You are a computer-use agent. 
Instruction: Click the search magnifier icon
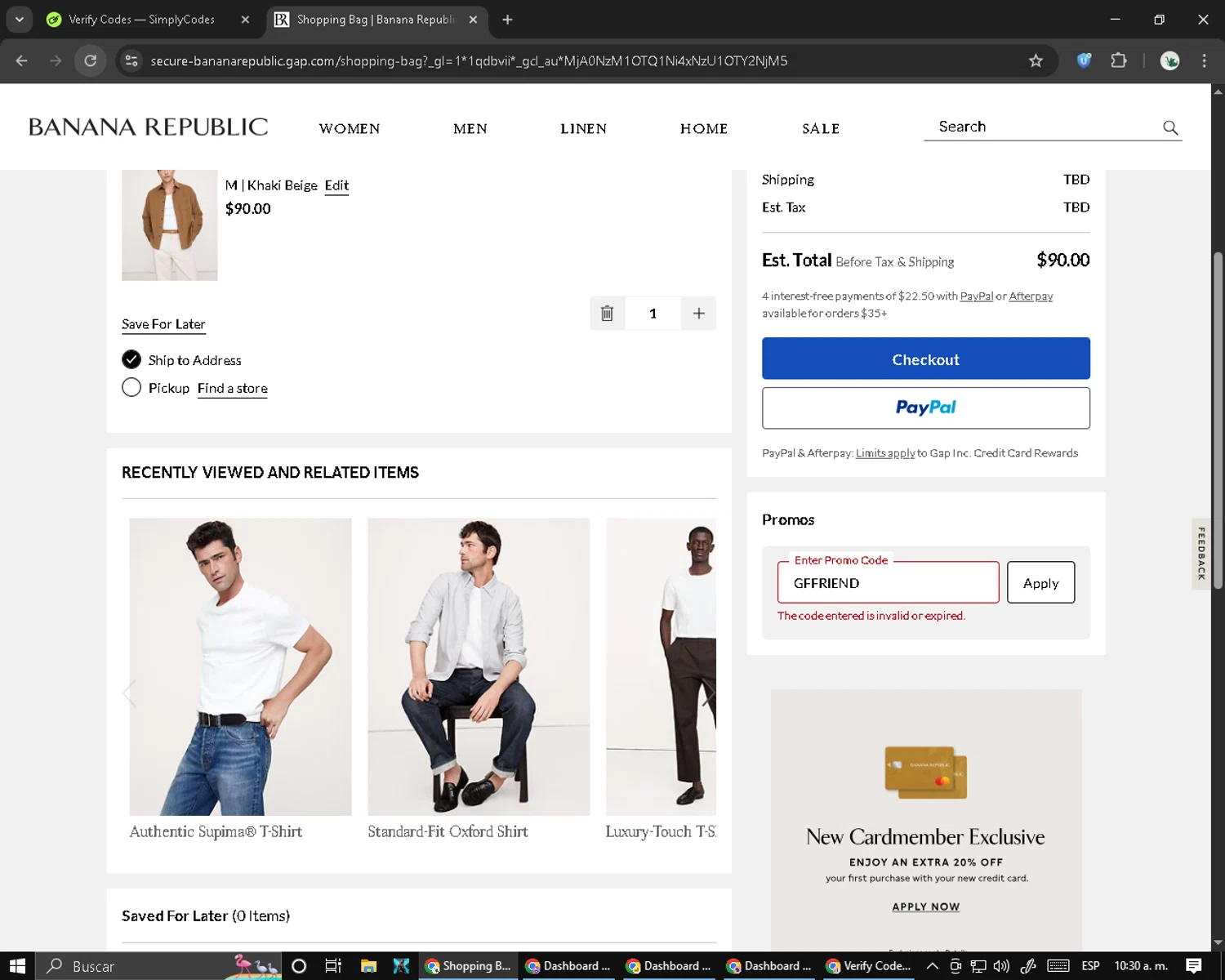(x=1170, y=127)
